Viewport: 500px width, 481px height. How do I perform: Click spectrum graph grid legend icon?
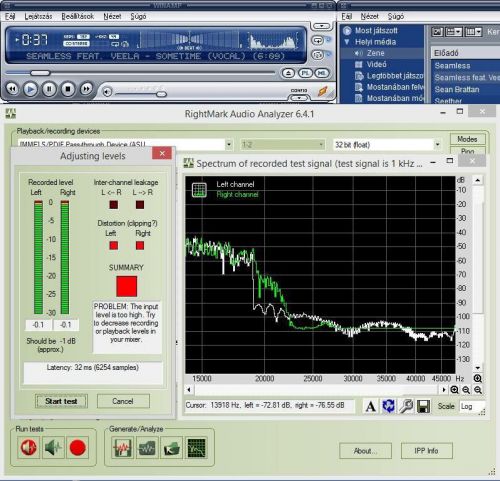[x=199, y=190]
